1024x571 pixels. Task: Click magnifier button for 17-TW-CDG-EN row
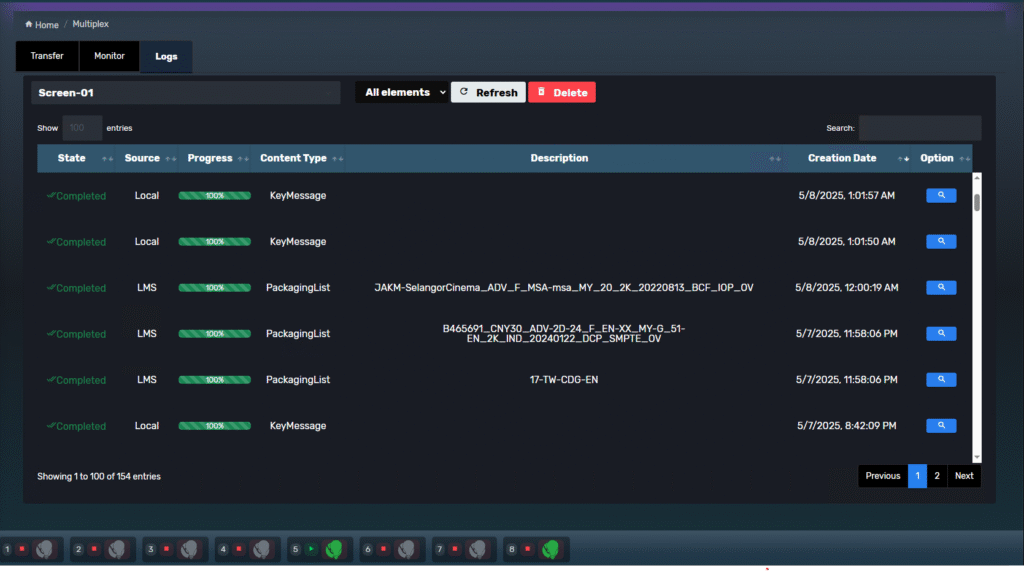coord(941,380)
